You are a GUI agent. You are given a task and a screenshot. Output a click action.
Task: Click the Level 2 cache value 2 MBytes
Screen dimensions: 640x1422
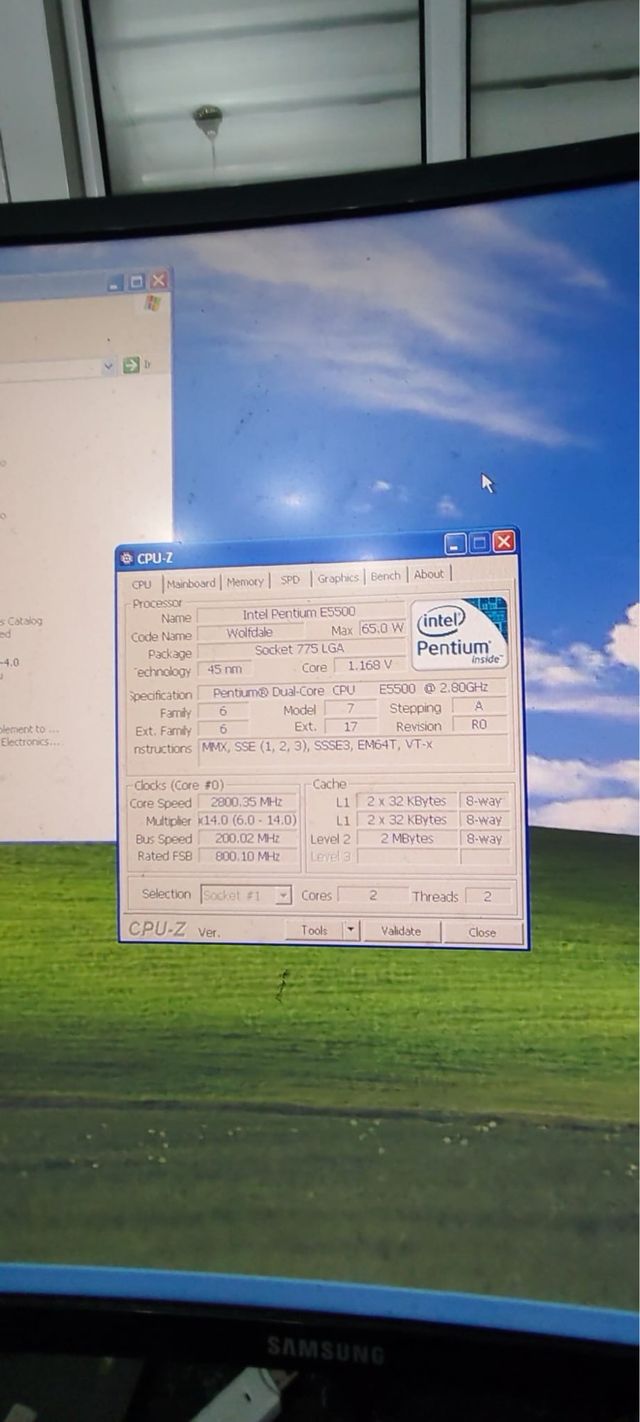(x=406, y=838)
